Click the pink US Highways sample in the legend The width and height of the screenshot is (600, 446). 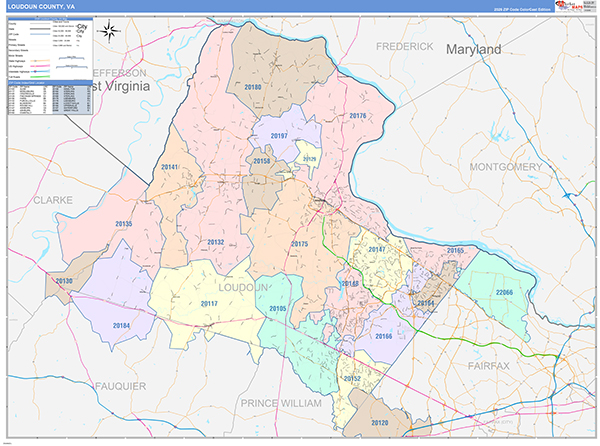pyautogui.click(x=40, y=66)
